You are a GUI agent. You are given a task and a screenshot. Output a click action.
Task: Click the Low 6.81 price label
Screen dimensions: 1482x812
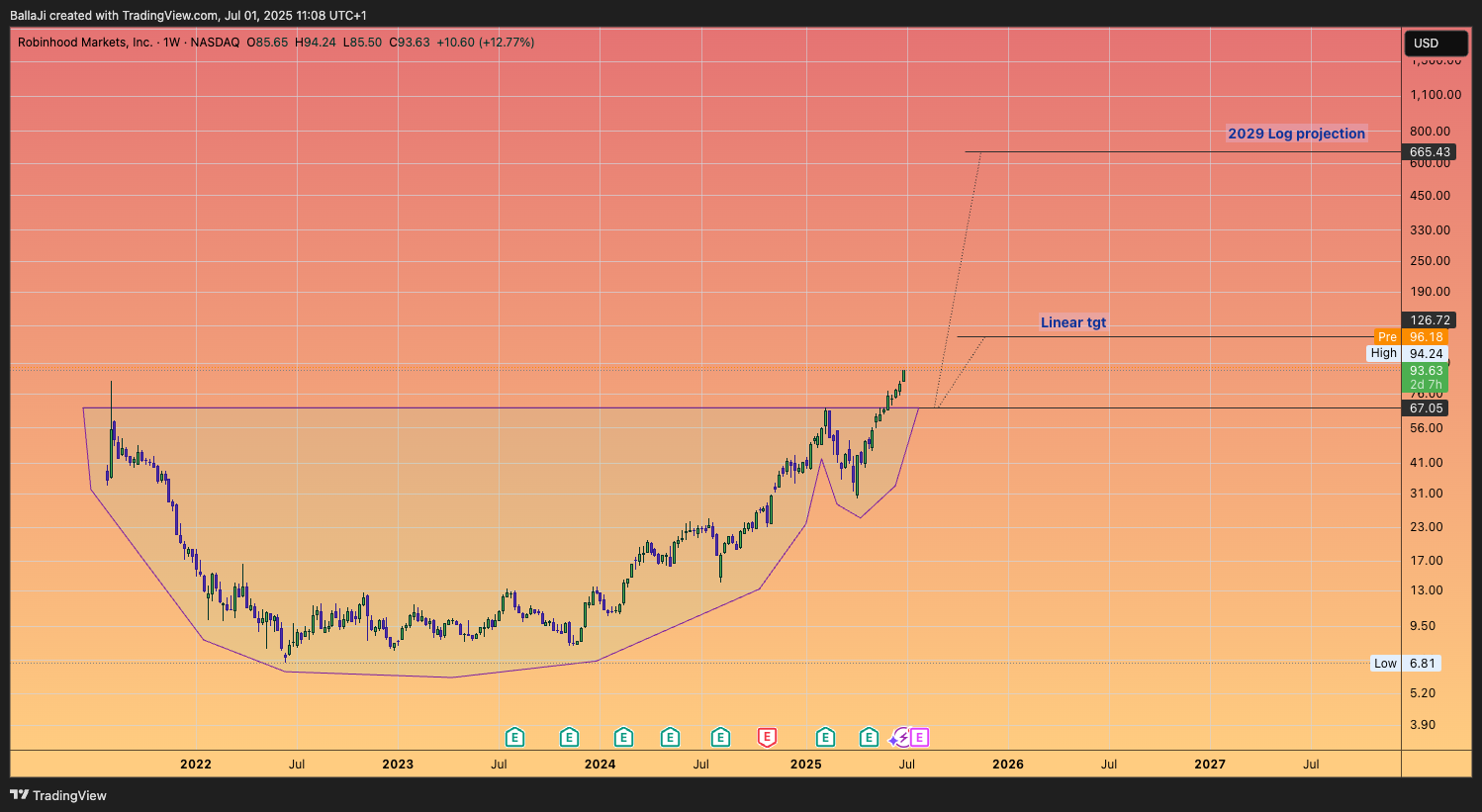1406,664
